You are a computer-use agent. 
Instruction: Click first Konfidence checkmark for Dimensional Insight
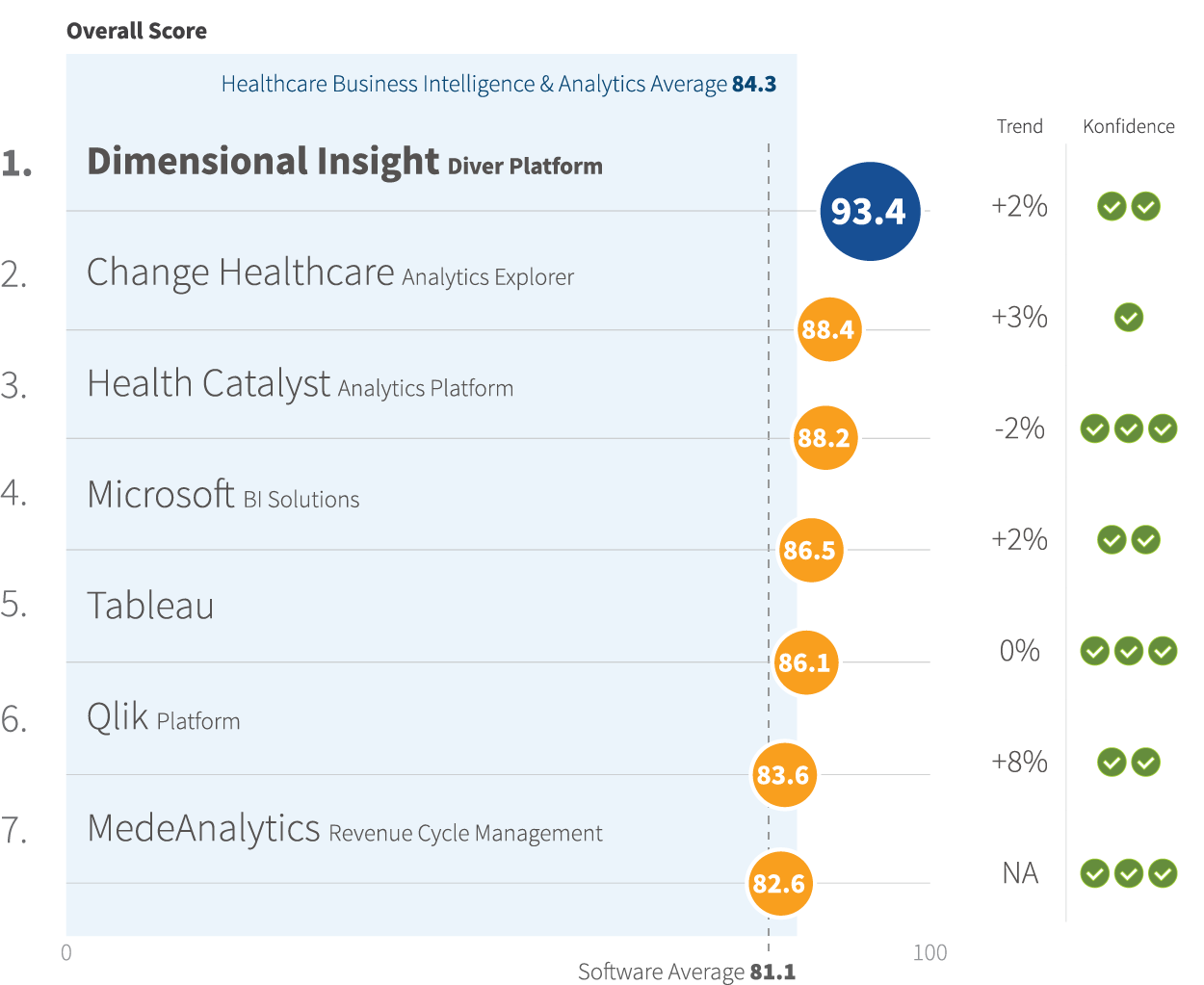[1112, 206]
